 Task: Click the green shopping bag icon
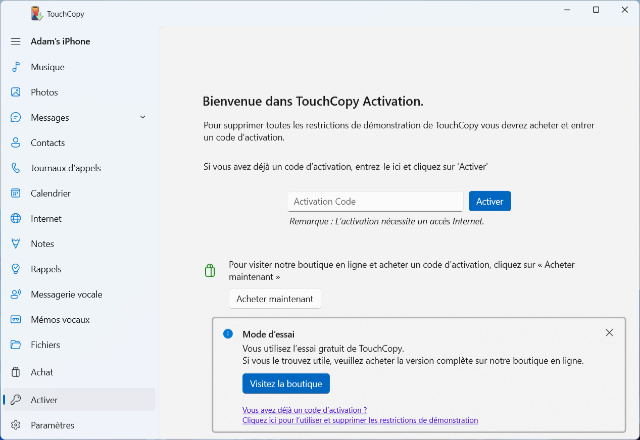point(210,270)
